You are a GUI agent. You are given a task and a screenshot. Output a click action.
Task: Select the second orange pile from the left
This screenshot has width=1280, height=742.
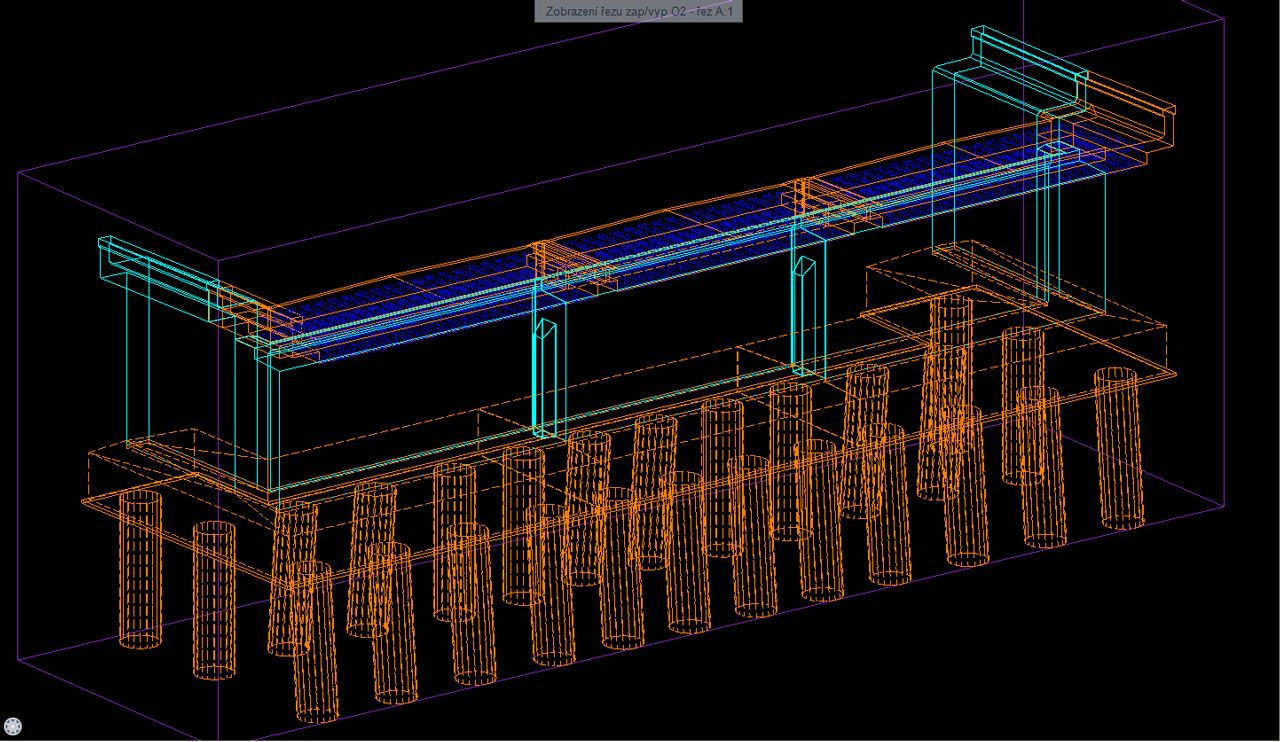tap(214, 598)
